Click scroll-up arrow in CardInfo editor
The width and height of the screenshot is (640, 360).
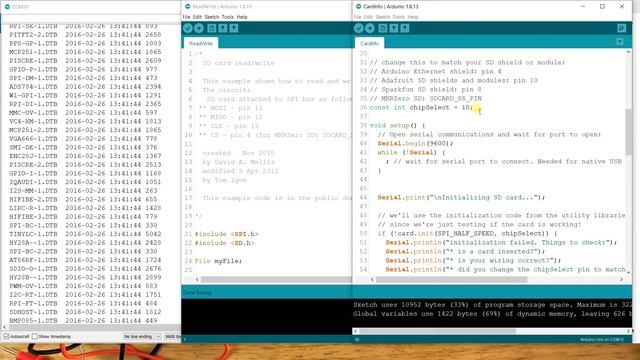628,52
